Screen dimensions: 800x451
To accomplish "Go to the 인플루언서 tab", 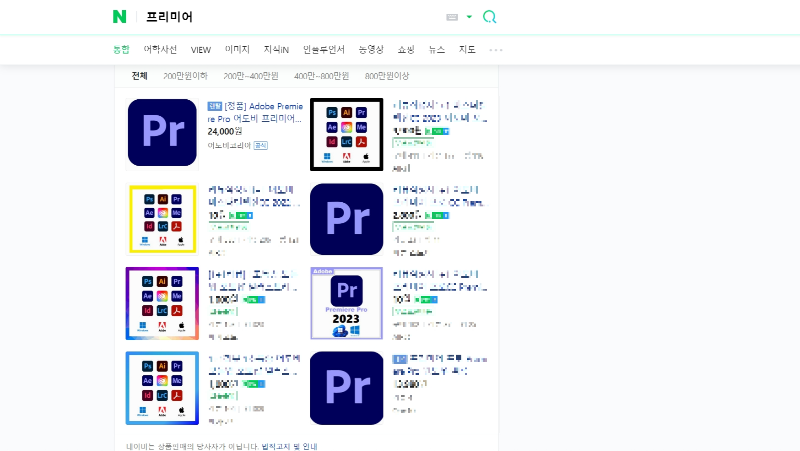I will coord(323,49).
